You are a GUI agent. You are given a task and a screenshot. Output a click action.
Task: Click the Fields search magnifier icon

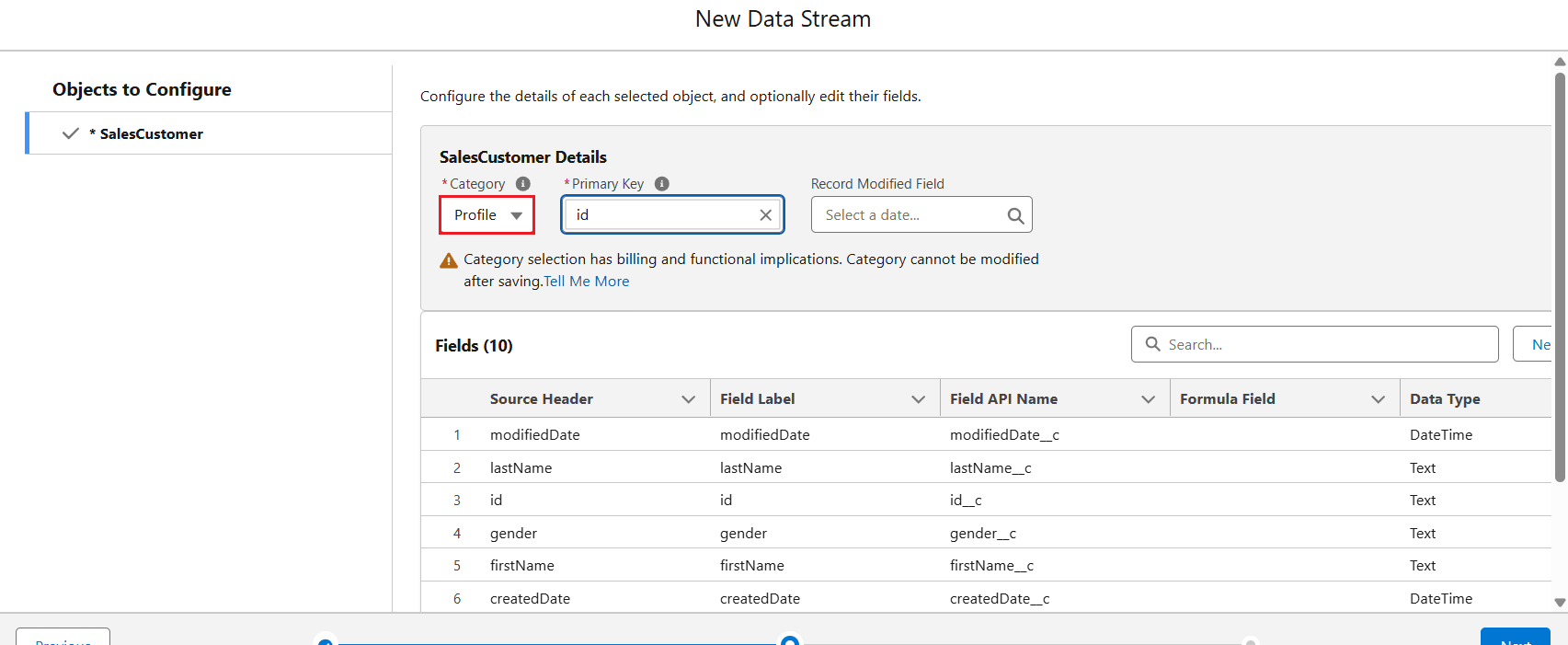(x=1153, y=344)
